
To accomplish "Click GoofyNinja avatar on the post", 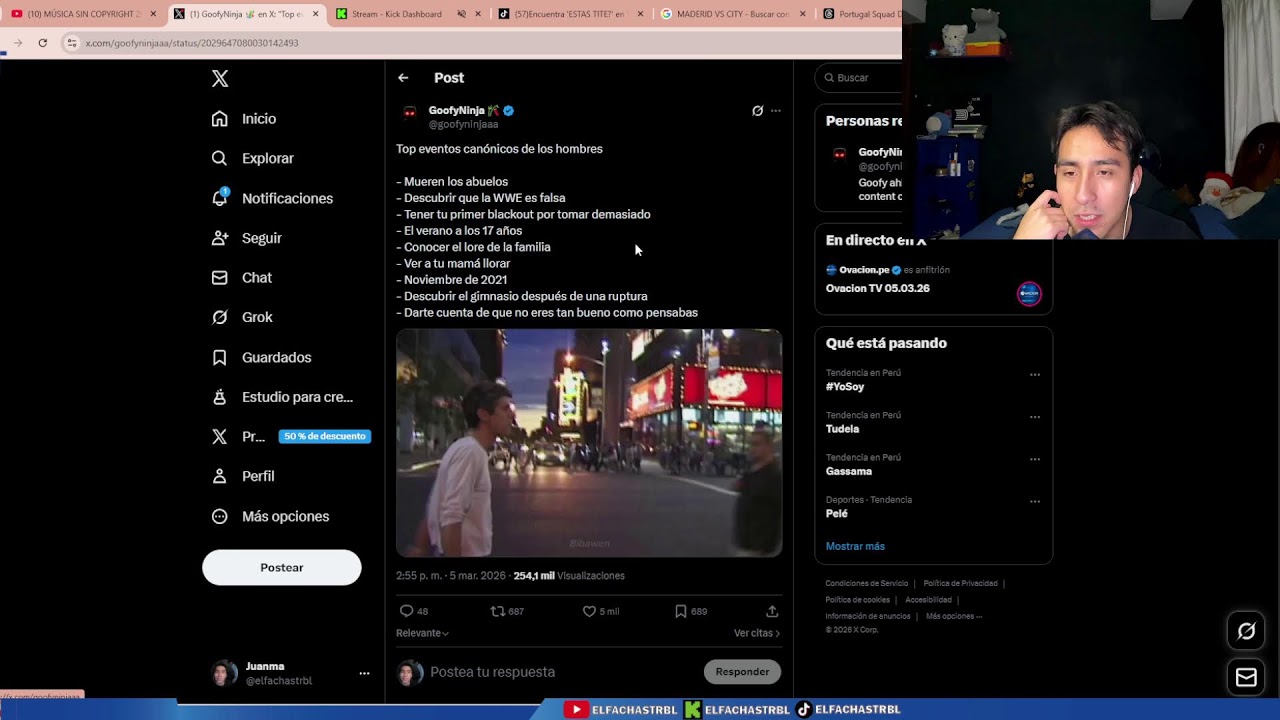I will (x=409, y=113).
